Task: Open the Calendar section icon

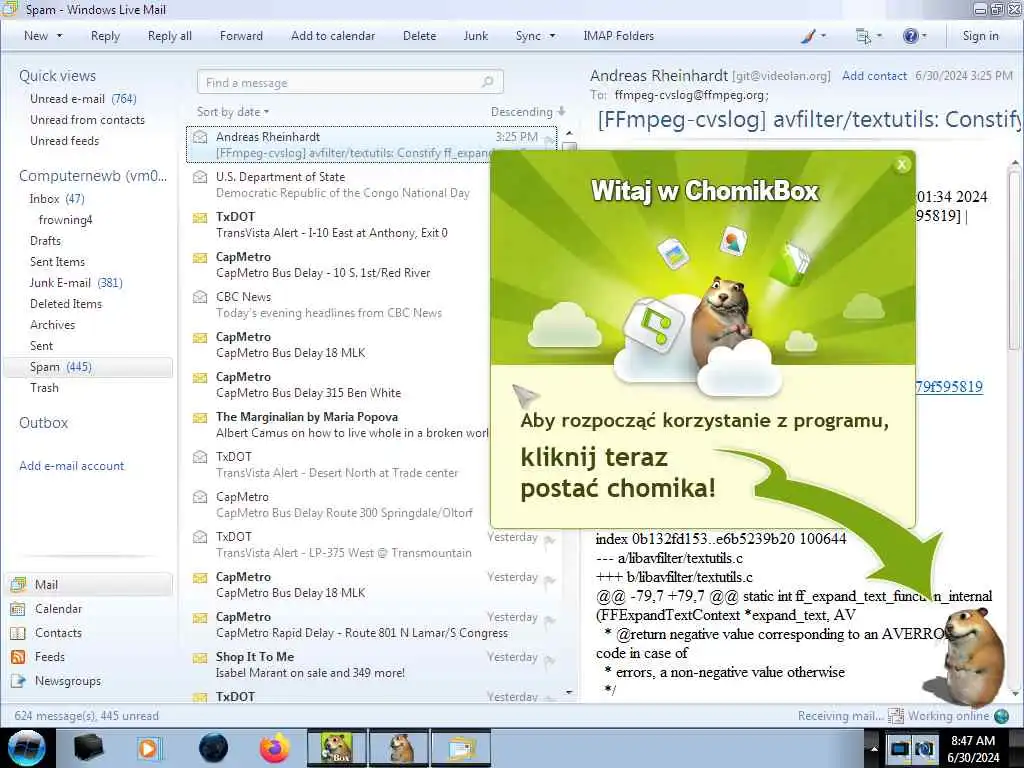Action: click(18, 609)
